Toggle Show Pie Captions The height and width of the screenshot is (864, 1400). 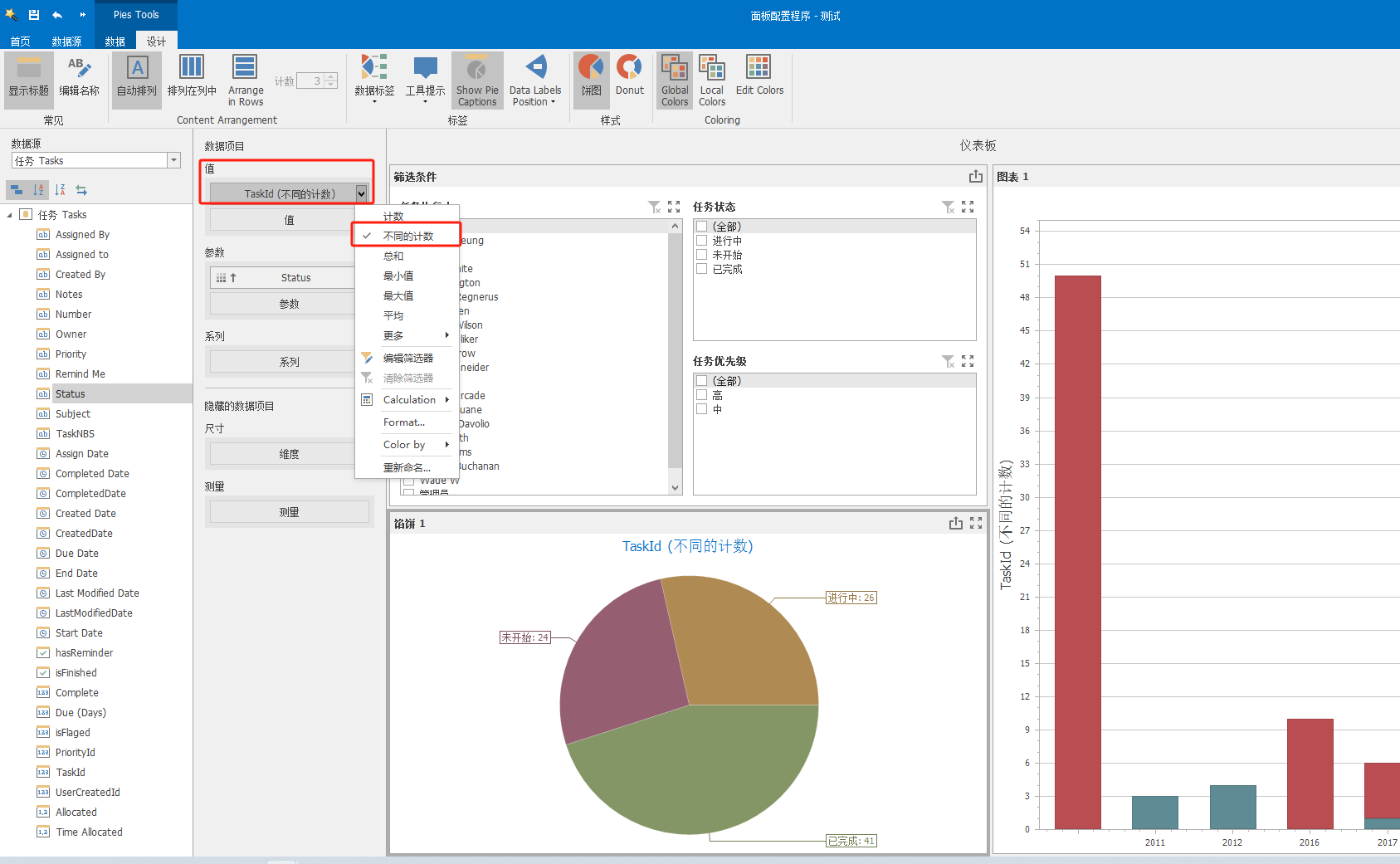(477, 79)
